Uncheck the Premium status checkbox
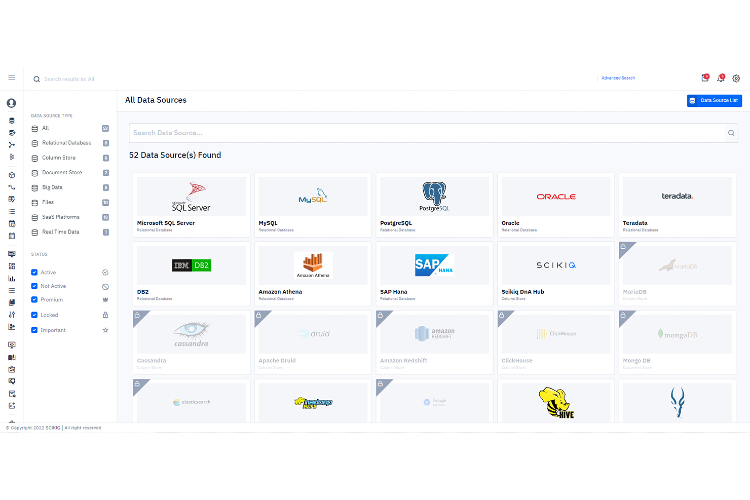The image size is (750, 500). (x=34, y=300)
